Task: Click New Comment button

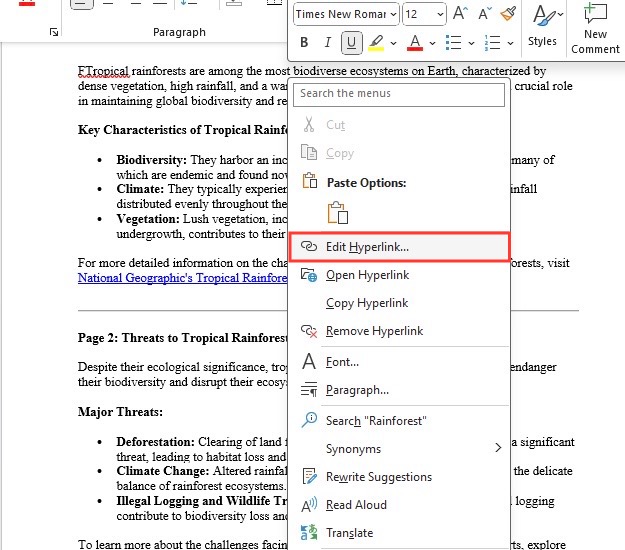Action: (595, 28)
